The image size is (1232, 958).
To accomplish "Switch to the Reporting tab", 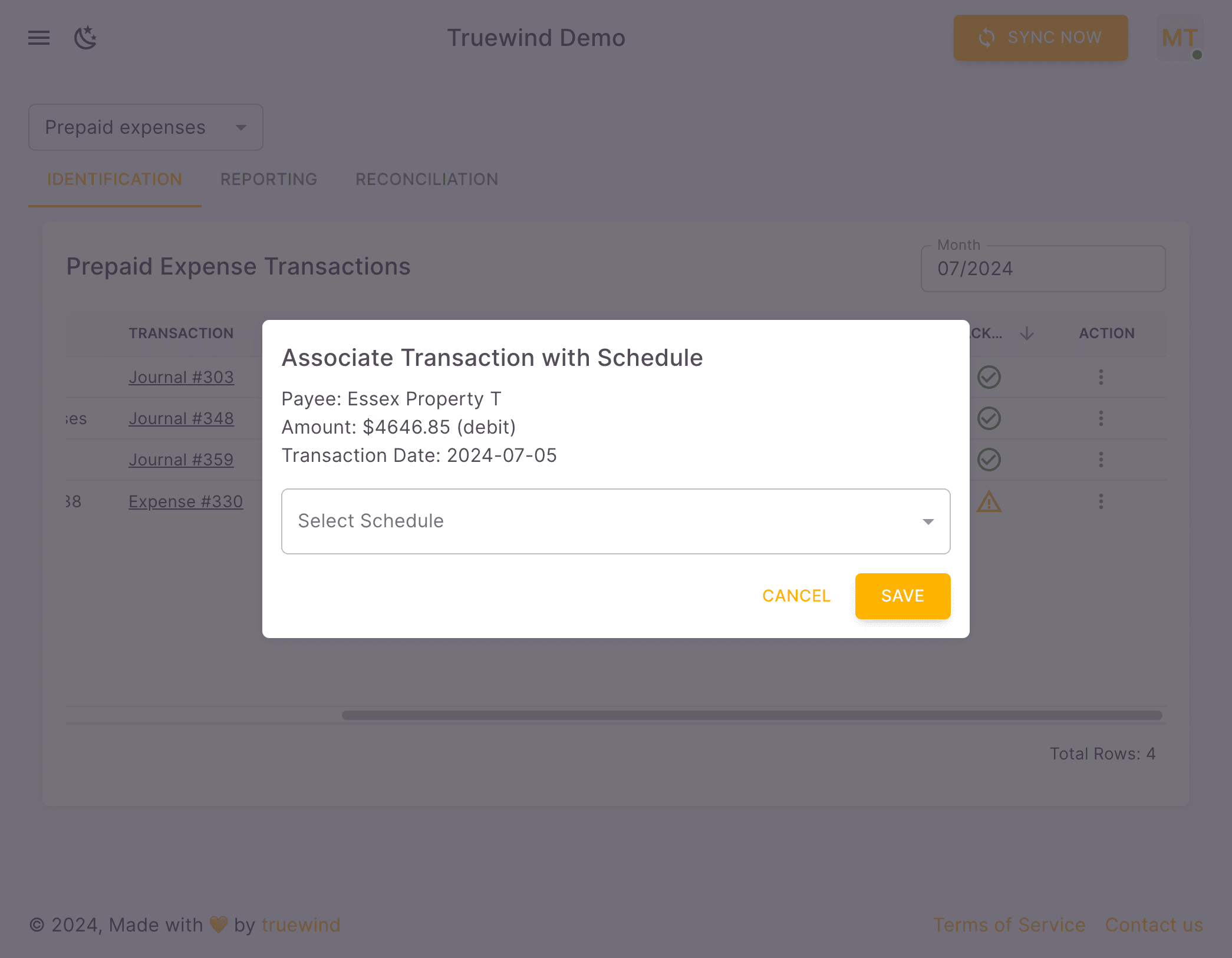I will click(269, 179).
